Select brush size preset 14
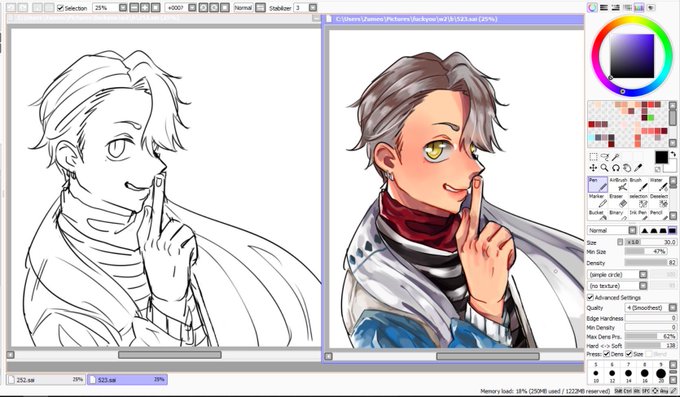 628,374
